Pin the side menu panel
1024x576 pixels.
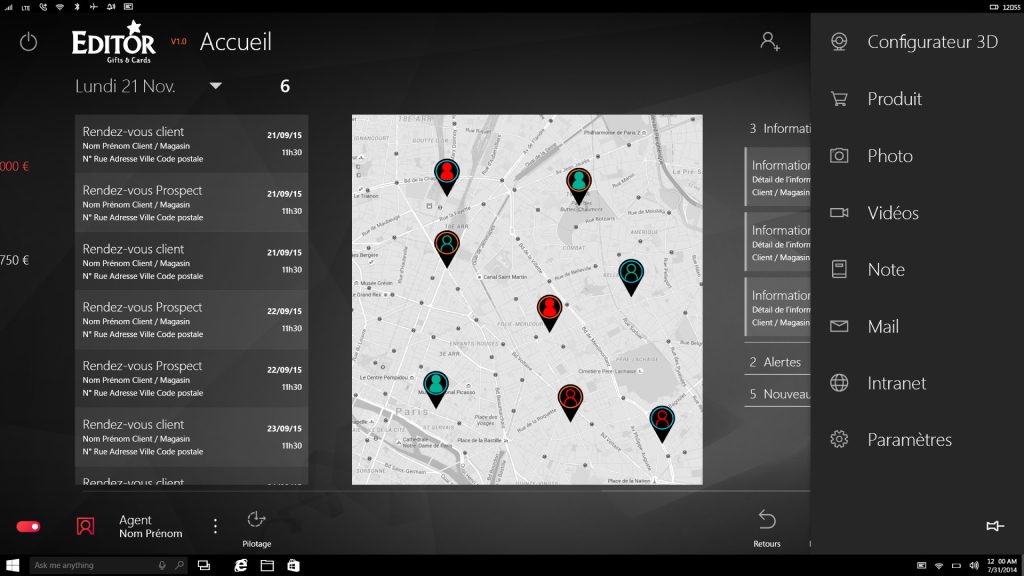click(x=993, y=526)
